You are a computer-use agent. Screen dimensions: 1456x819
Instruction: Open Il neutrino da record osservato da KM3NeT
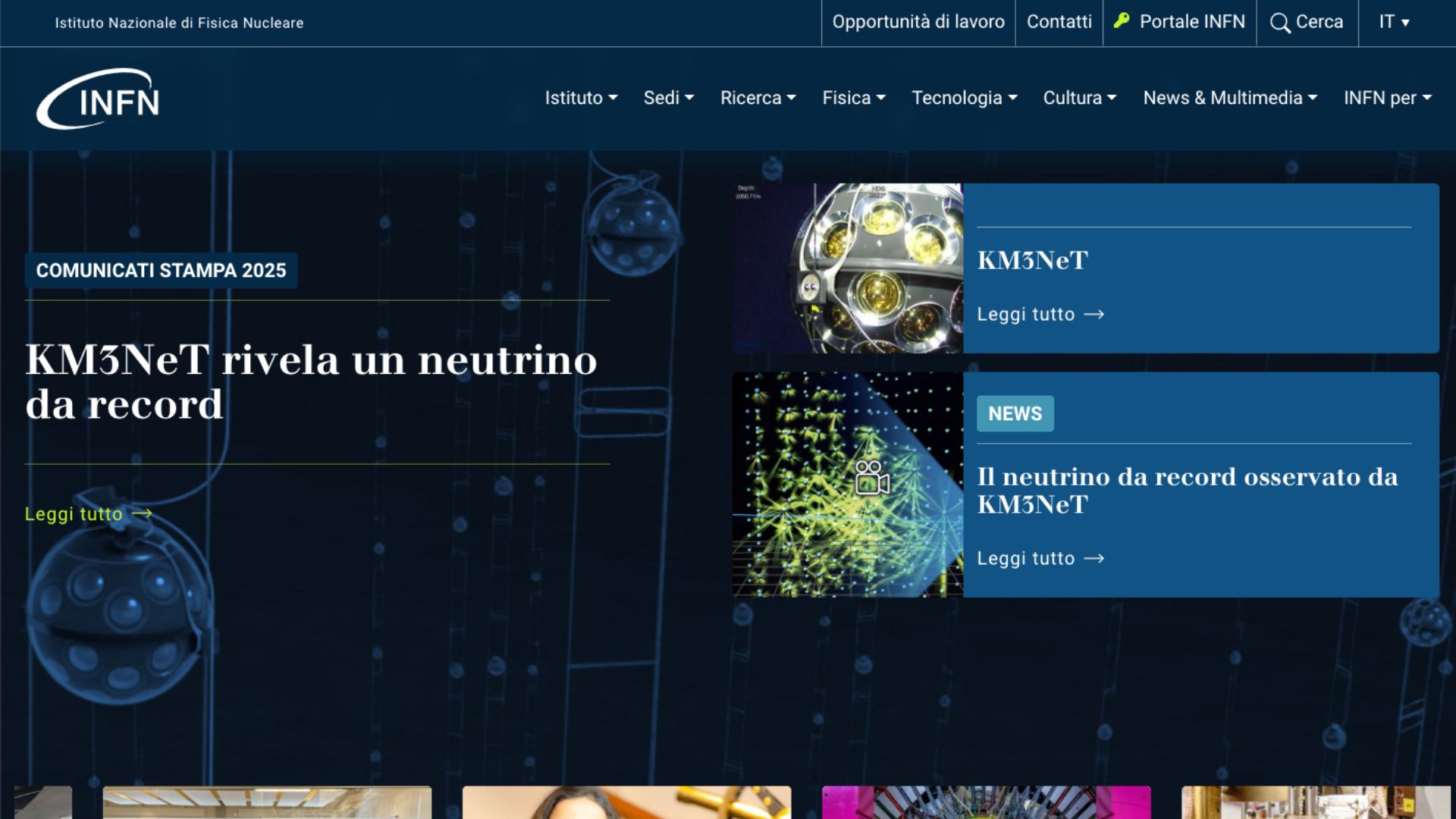[1187, 491]
